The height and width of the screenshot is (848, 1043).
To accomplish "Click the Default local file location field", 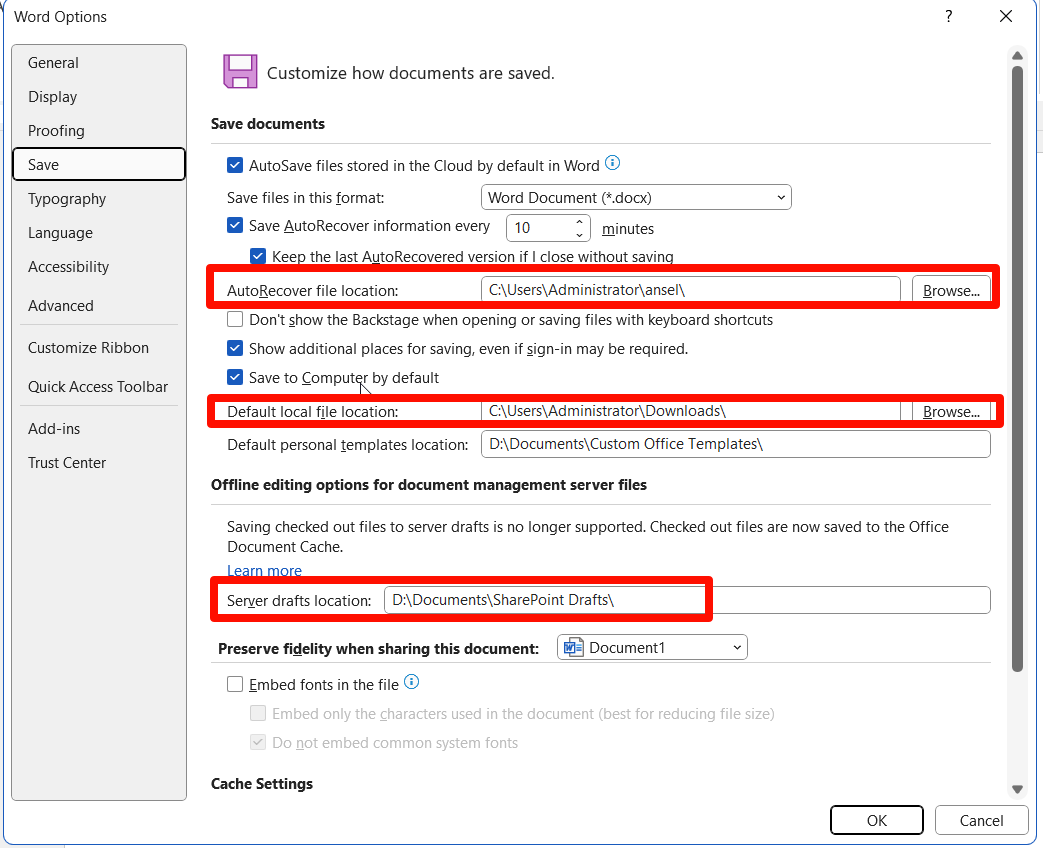I will pyautogui.click(x=690, y=411).
